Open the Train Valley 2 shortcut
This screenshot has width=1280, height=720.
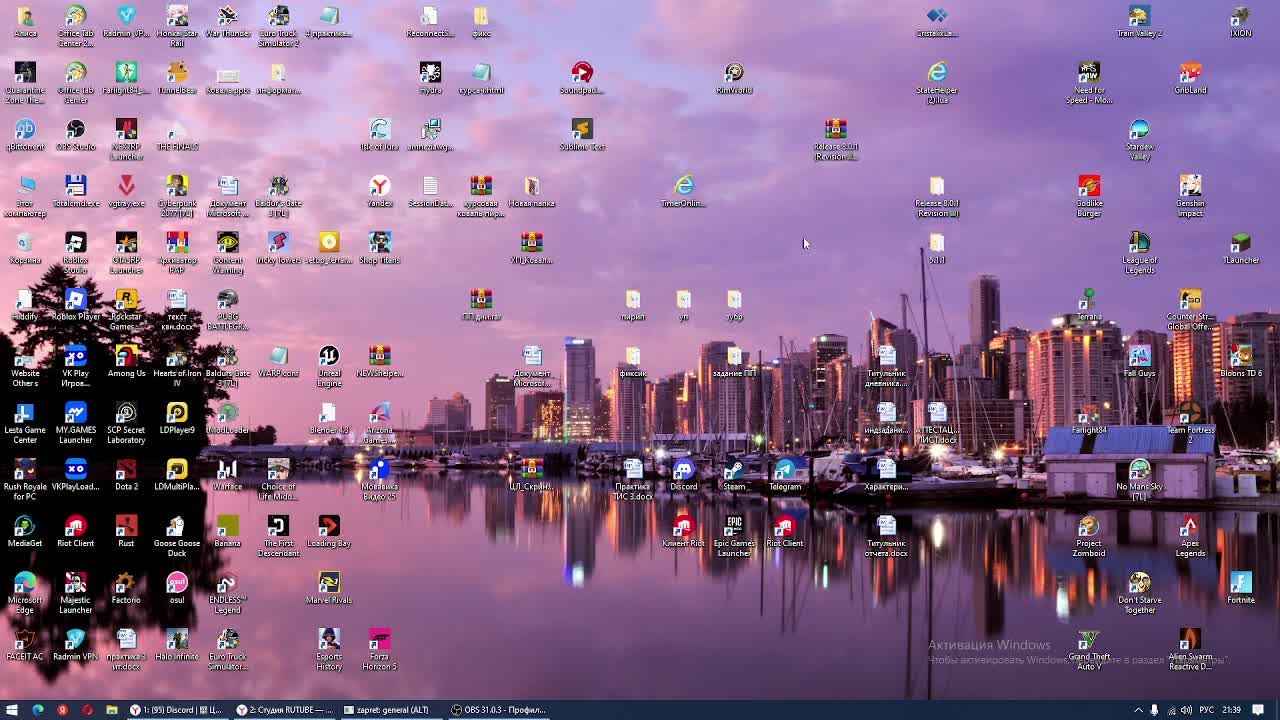point(1140,22)
